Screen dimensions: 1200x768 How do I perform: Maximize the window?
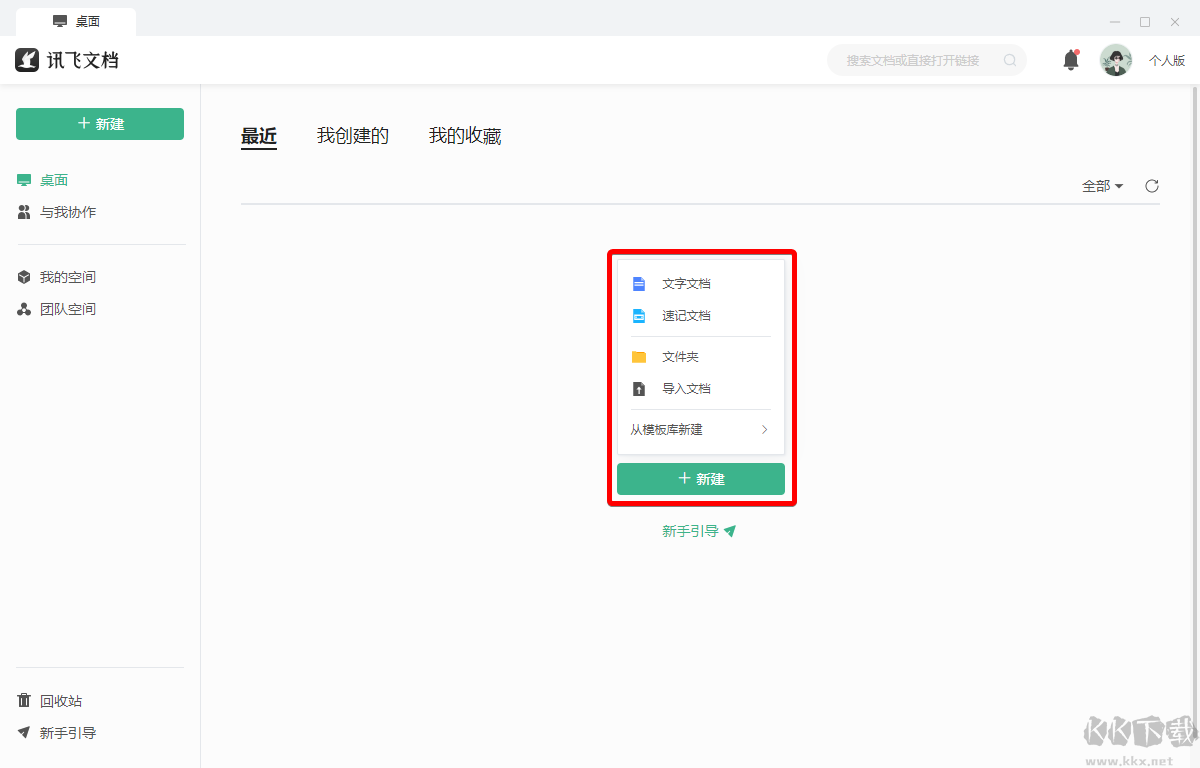click(1145, 22)
